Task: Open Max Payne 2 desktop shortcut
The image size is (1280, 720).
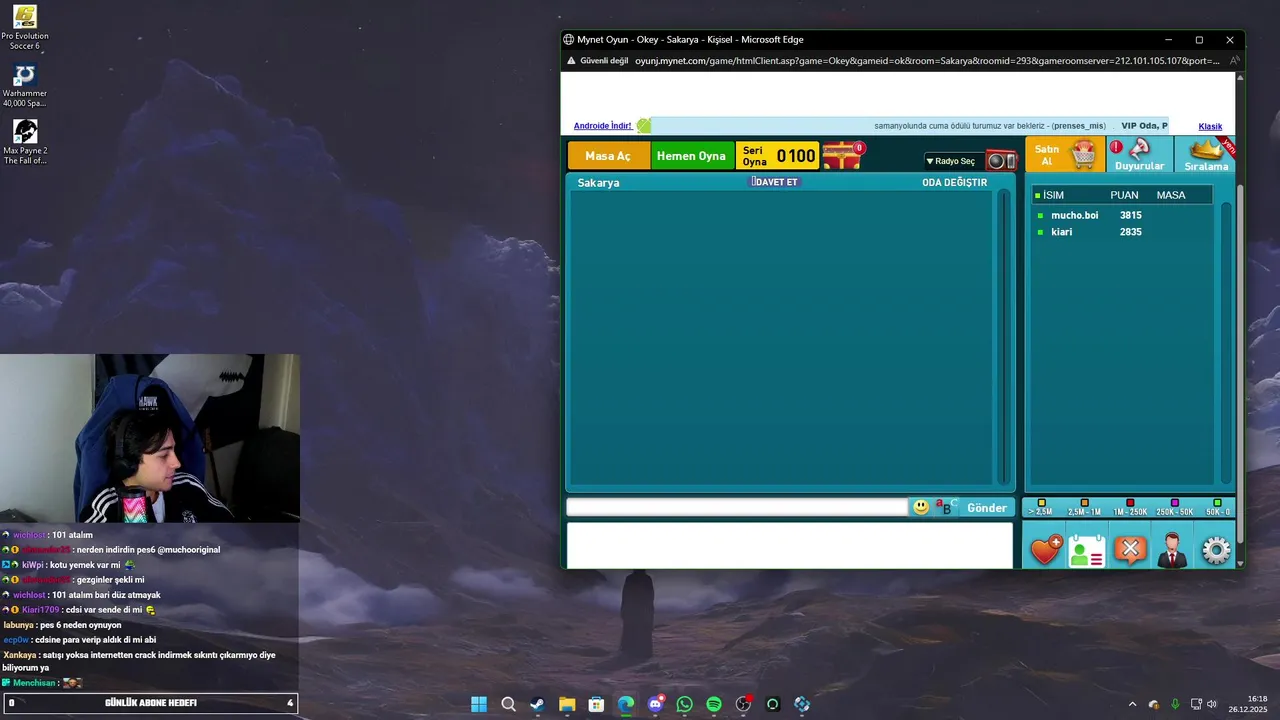Action: [x=25, y=142]
